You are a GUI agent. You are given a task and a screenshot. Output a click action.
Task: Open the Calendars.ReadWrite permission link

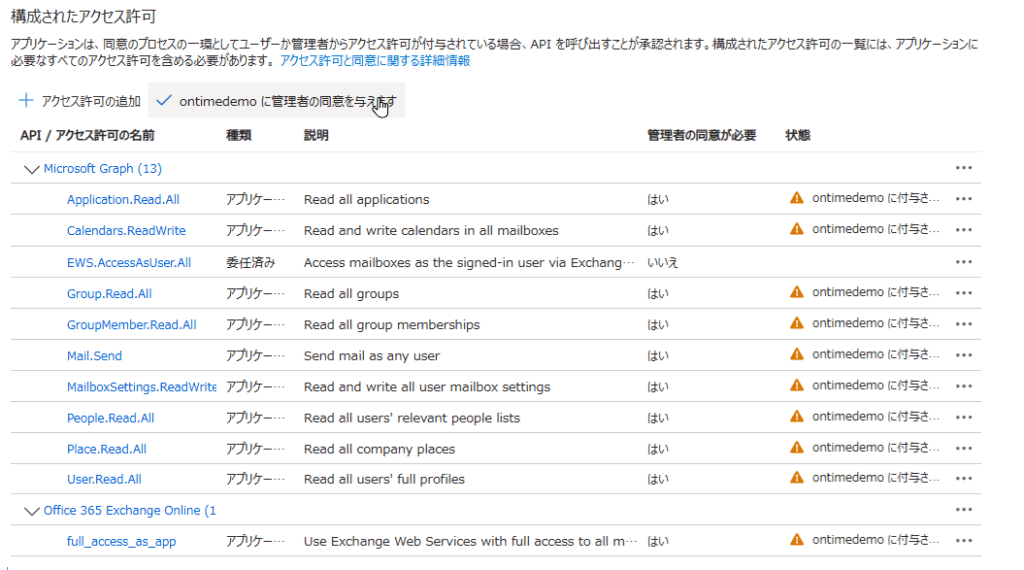pos(126,230)
